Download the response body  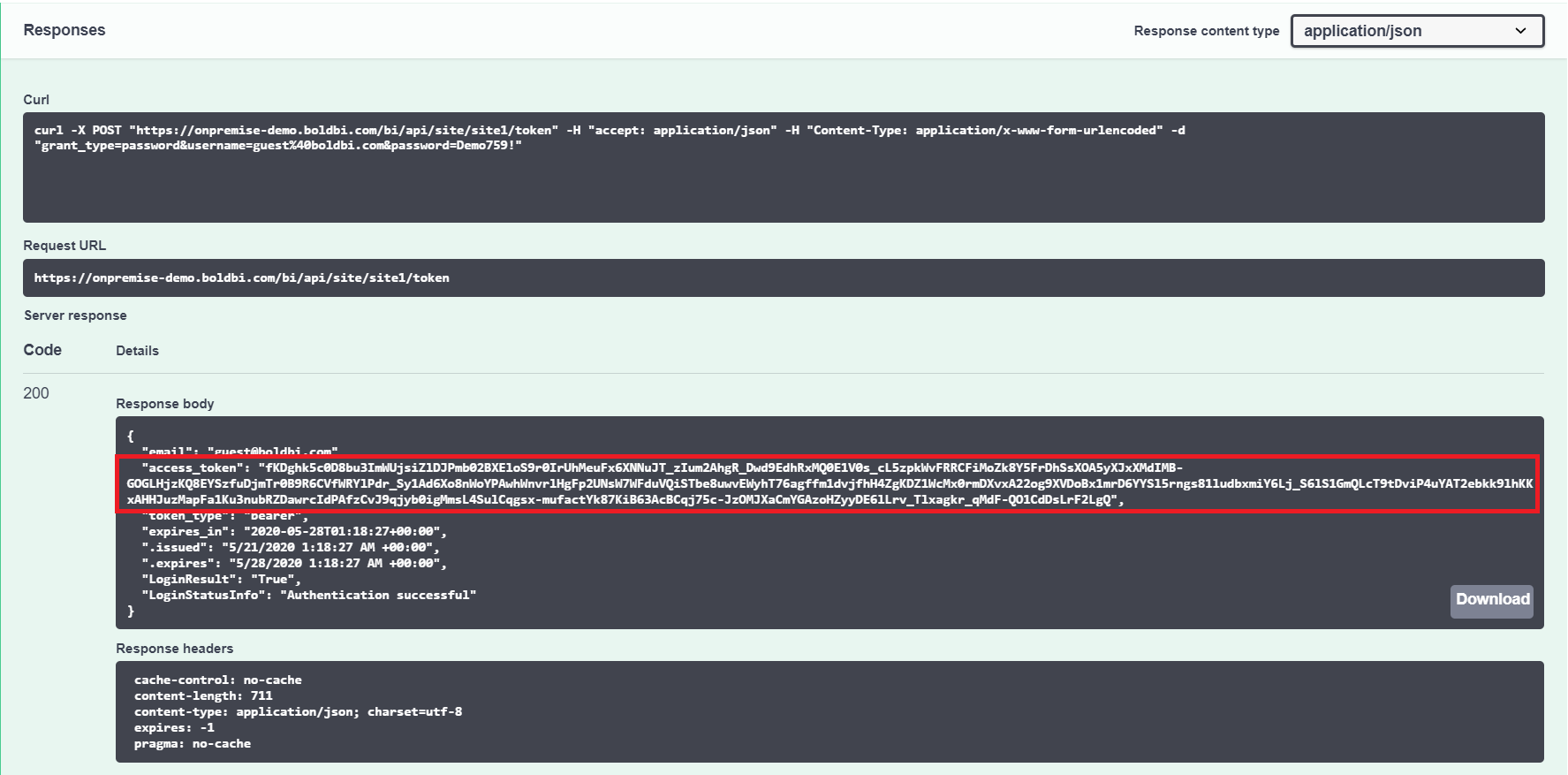coord(1492,600)
